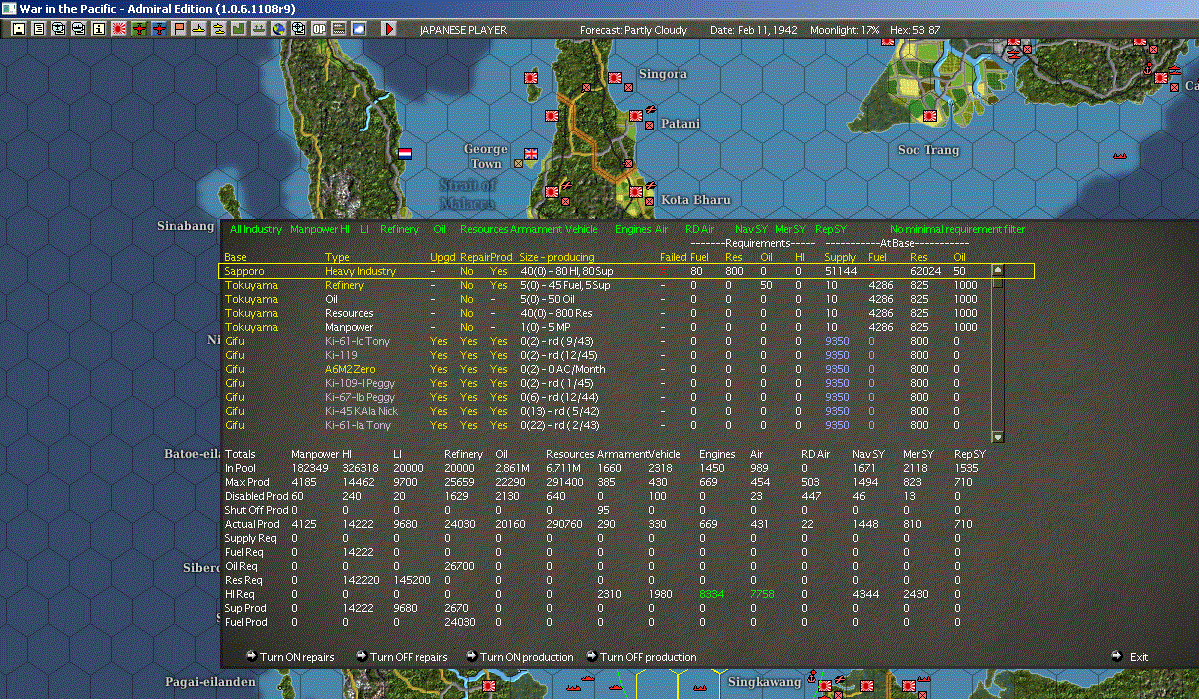Click the industry list scroll up arrow
Screen dimensions: 1199x699
click(996, 270)
